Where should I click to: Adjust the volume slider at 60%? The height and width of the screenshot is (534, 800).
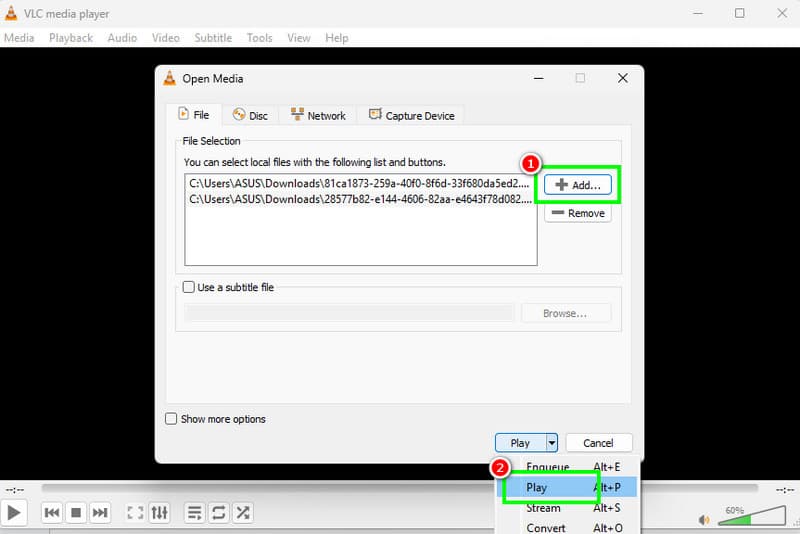(752, 516)
